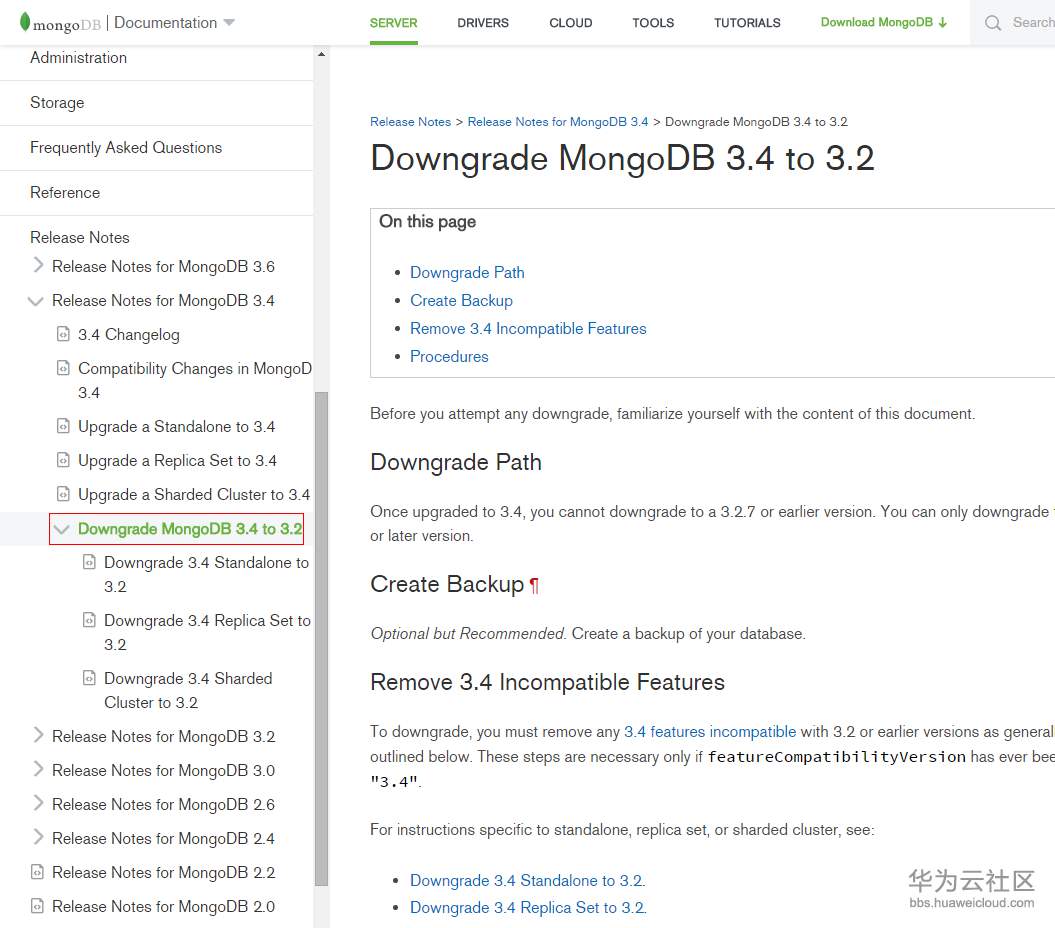This screenshot has height=928, width=1055.
Task: Expand Release Notes for MongoDB 2.4
Action: tap(38, 837)
